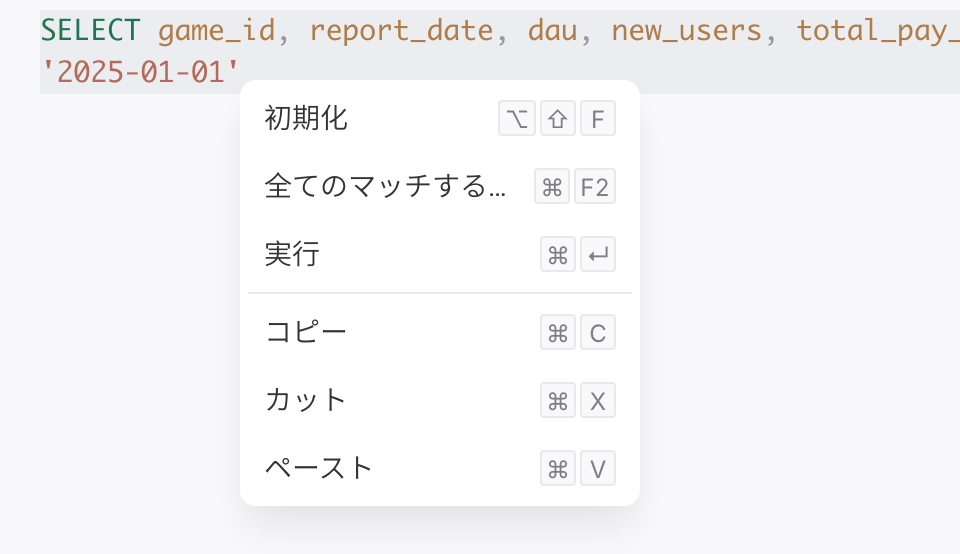Run the query via 実行
The image size is (960, 554).
point(440,254)
